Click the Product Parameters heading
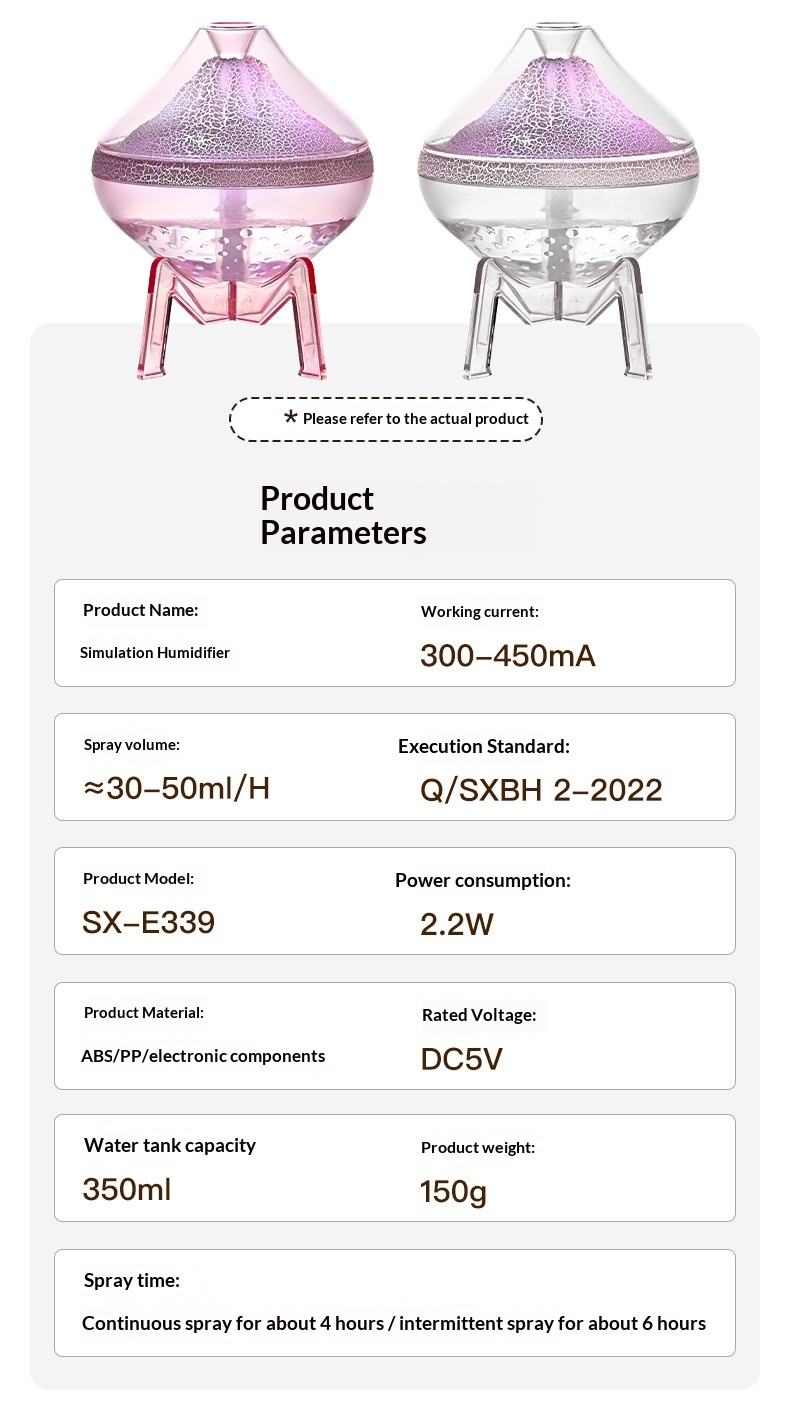 pyautogui.click(x=343, y=515)
